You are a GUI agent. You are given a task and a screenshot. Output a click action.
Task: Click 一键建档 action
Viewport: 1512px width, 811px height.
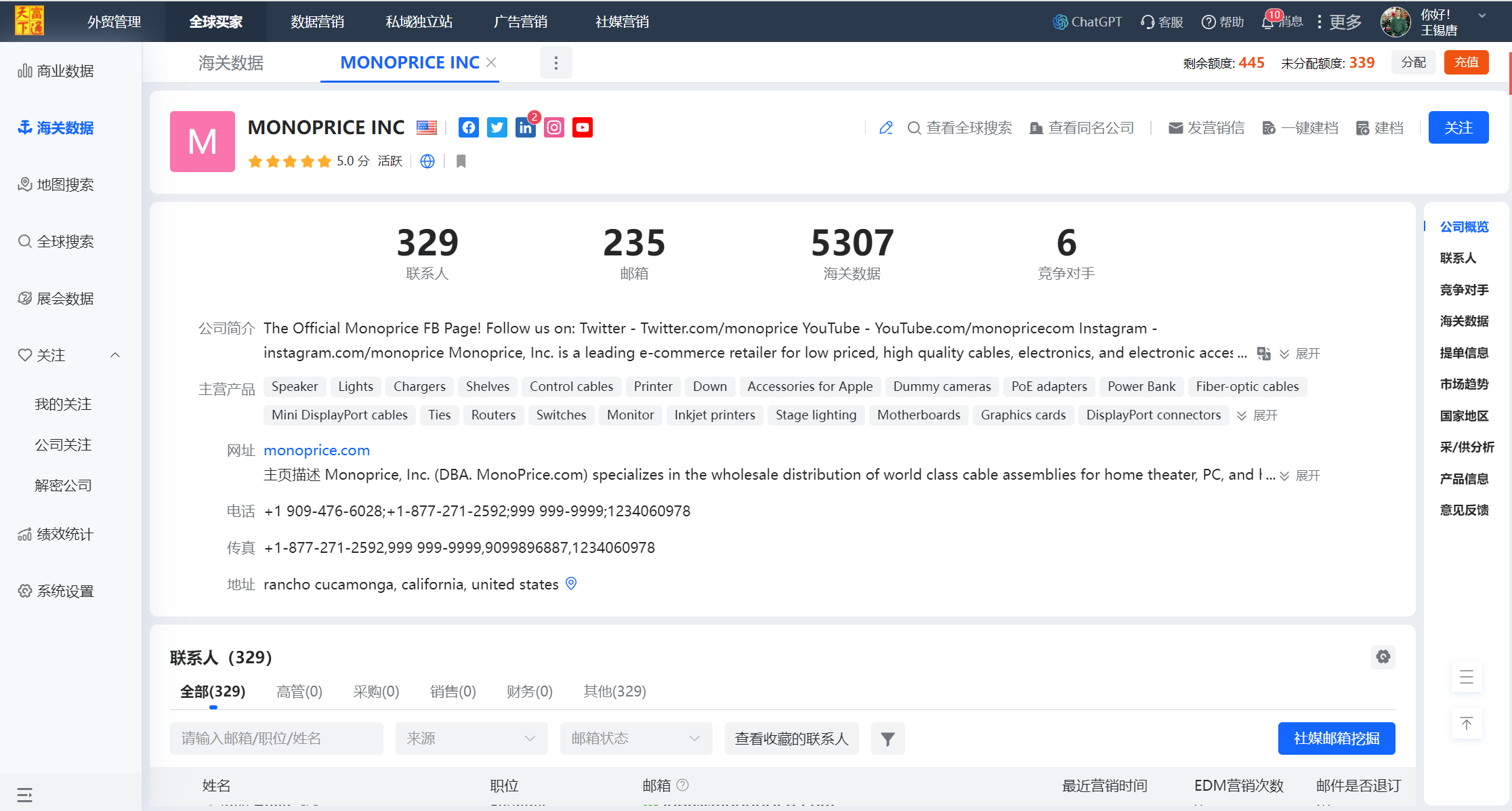pos(1301,128)
